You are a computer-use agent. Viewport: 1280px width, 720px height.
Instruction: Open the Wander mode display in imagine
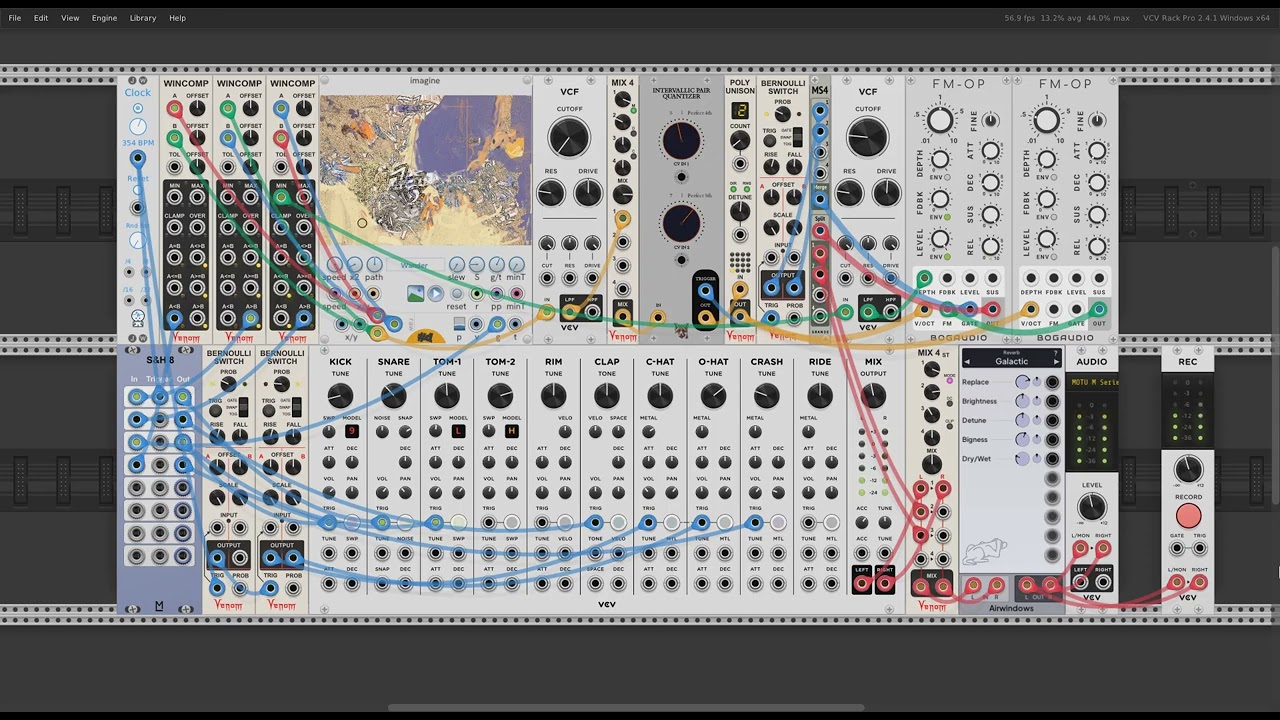coord(413,267)
